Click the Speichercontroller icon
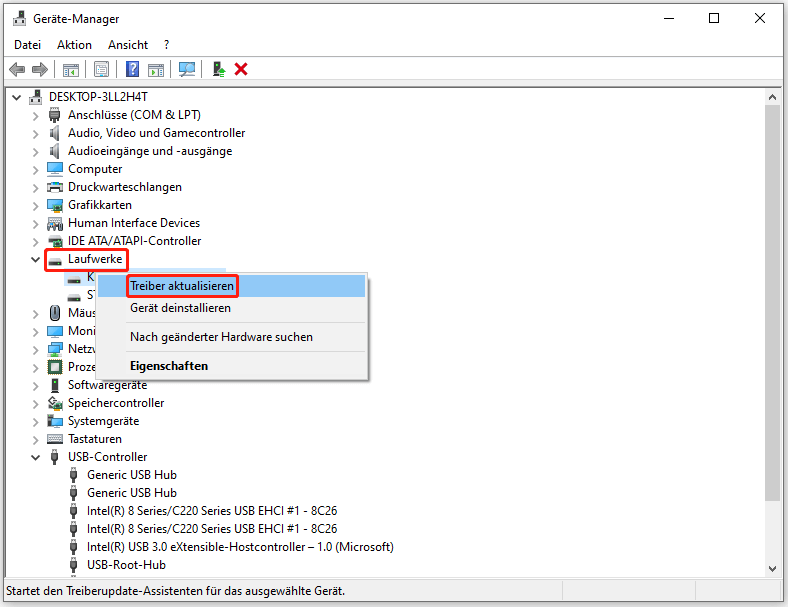 (55, 403)
